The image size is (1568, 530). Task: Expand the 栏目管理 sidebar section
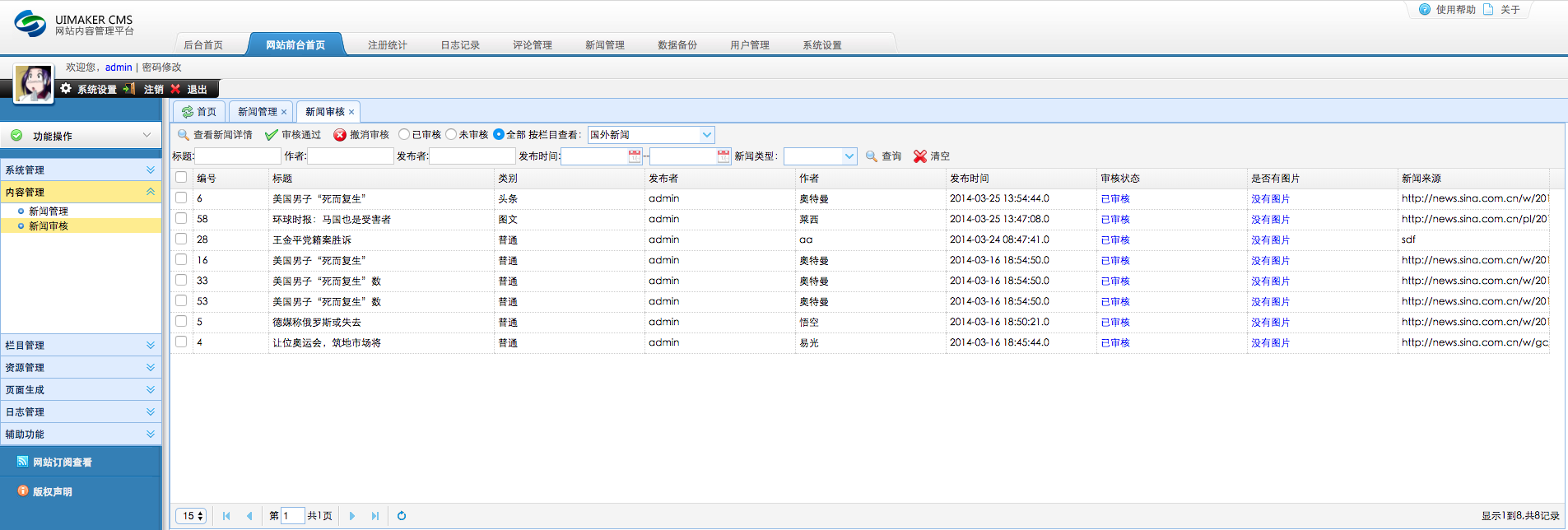pos(81,346)
